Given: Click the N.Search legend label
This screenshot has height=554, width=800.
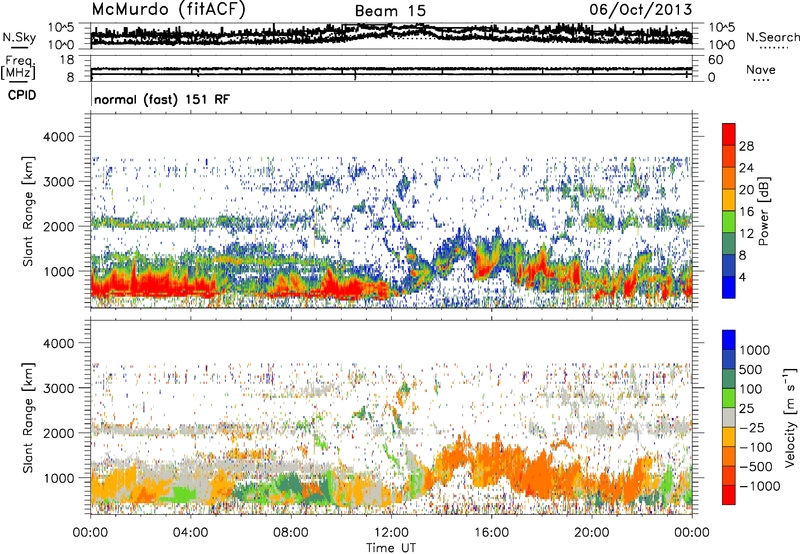Looking at the screenshot, I should point(773,37).
